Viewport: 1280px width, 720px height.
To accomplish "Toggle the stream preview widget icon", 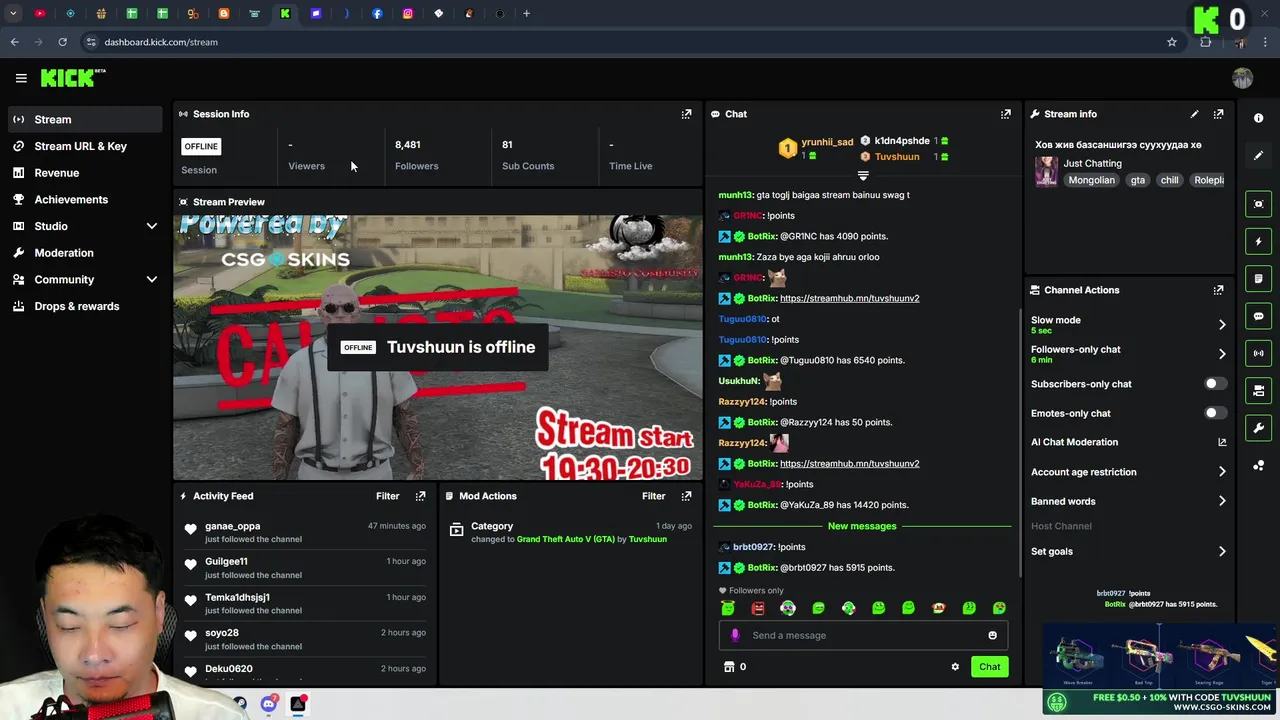I will pyautogui.click(x=1258, y=204).
